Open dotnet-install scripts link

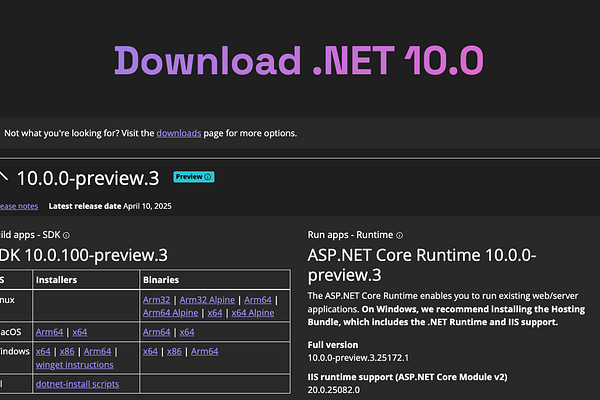click(77, 384)
